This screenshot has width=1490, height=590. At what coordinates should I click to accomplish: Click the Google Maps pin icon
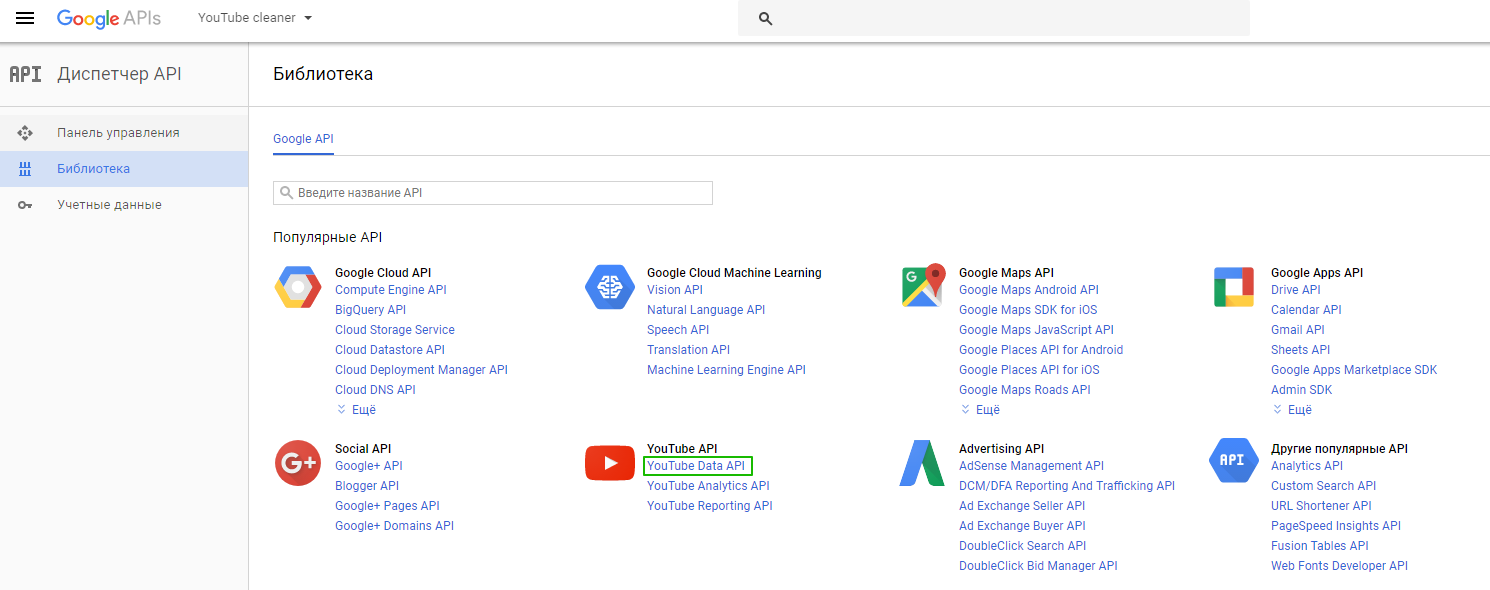923,286
